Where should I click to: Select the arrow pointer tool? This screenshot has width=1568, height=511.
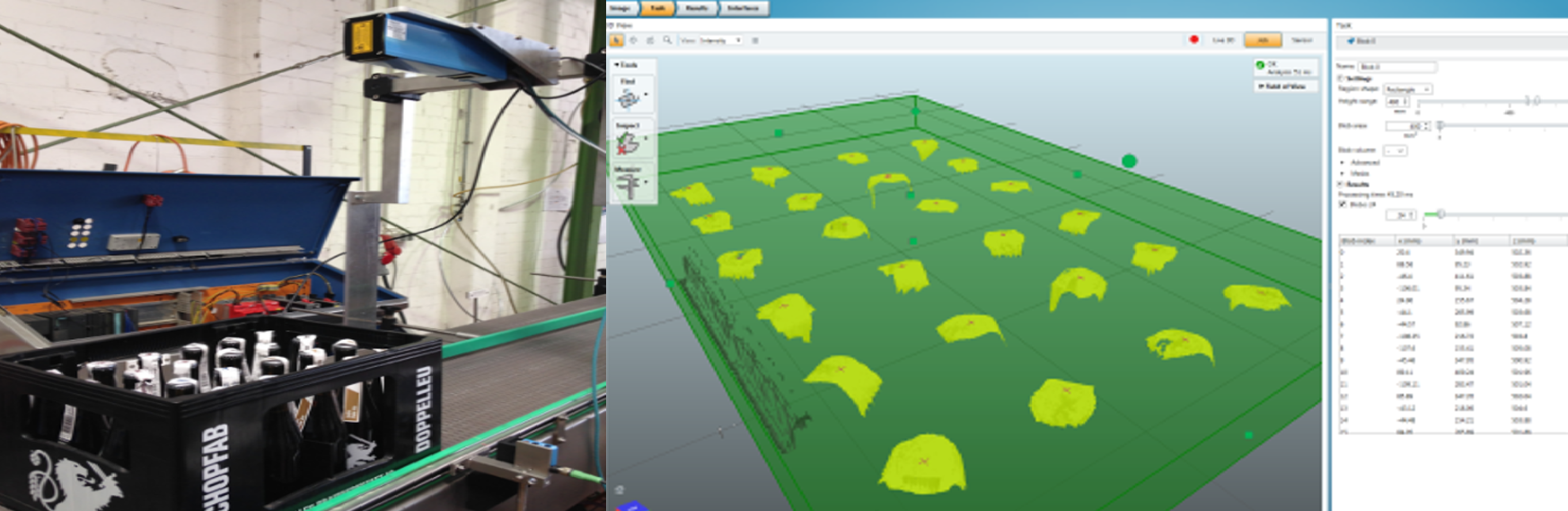tap(616, 40)
